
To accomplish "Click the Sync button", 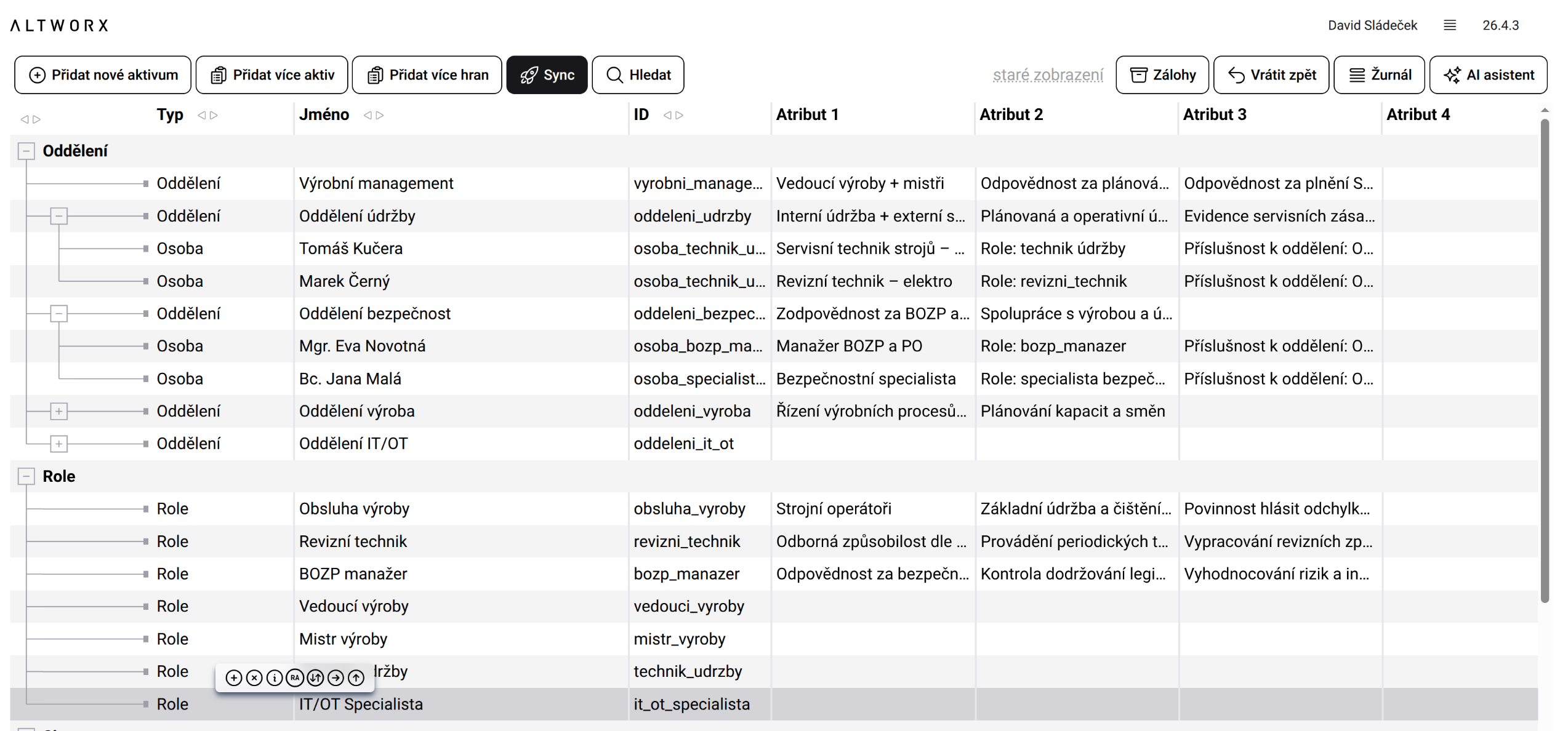I will point(546,75).
